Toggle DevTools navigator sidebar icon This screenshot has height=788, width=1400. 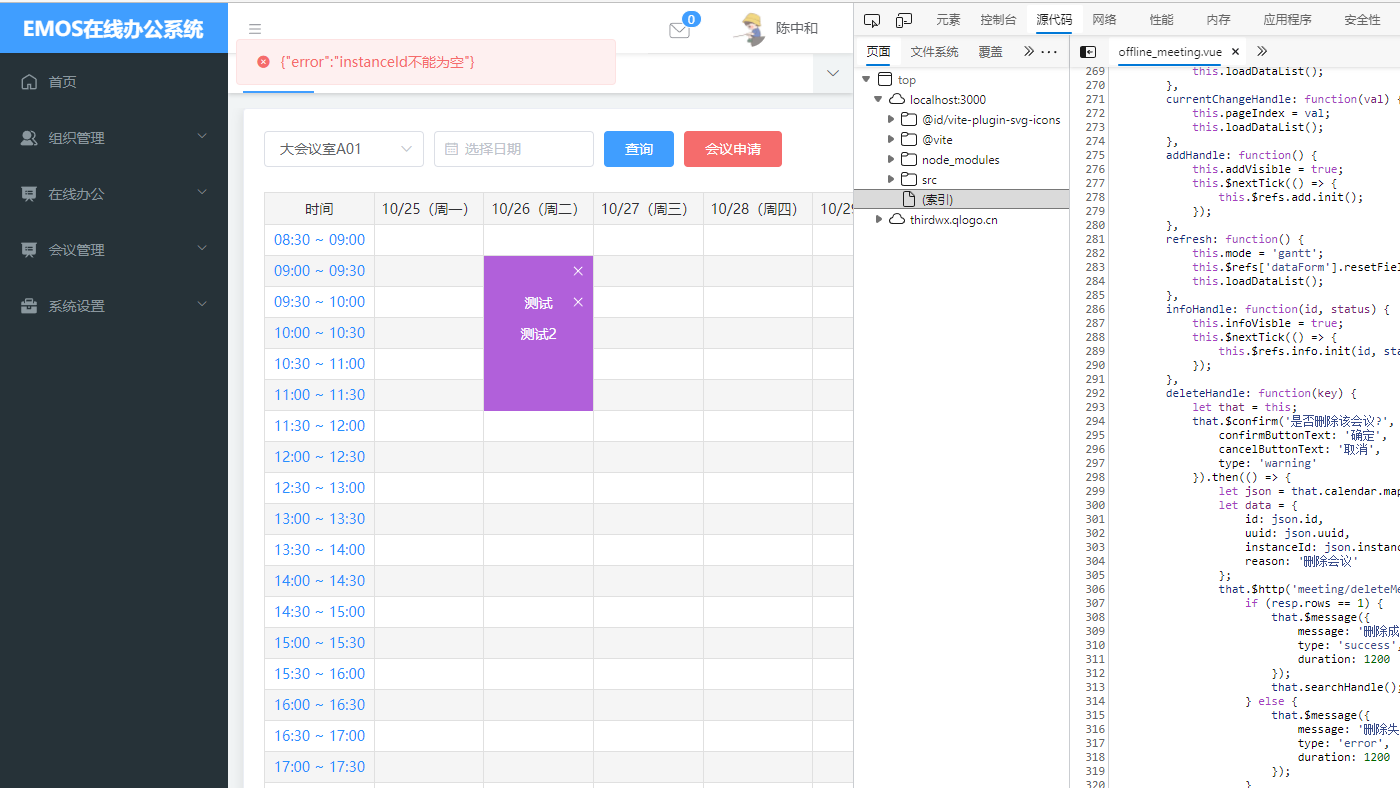pyautogui.click(x=1089, y=52)
